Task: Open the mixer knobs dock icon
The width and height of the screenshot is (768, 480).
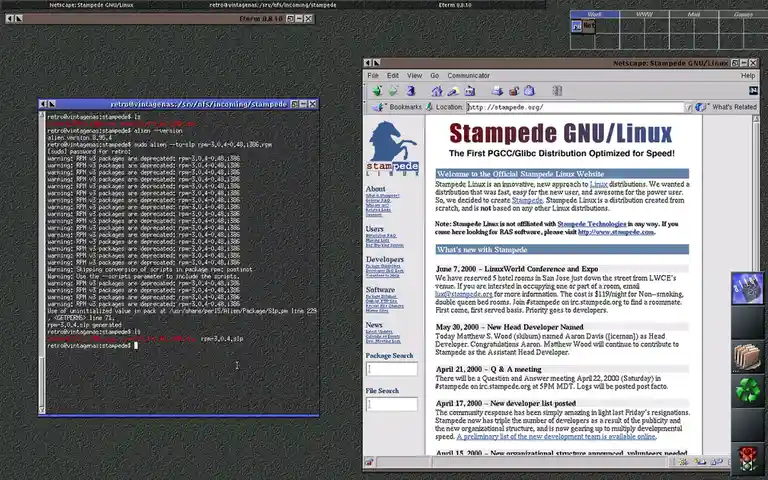Action: tap(747, 288)
